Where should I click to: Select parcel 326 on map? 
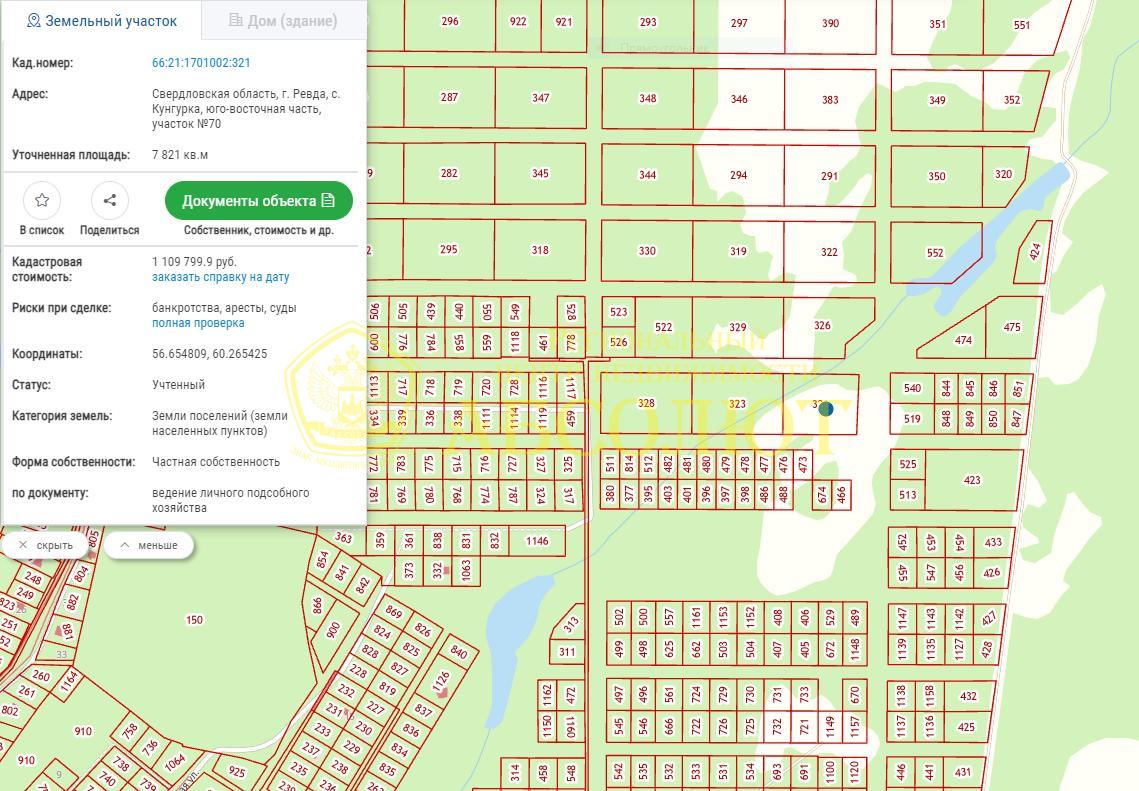(822, 325)
